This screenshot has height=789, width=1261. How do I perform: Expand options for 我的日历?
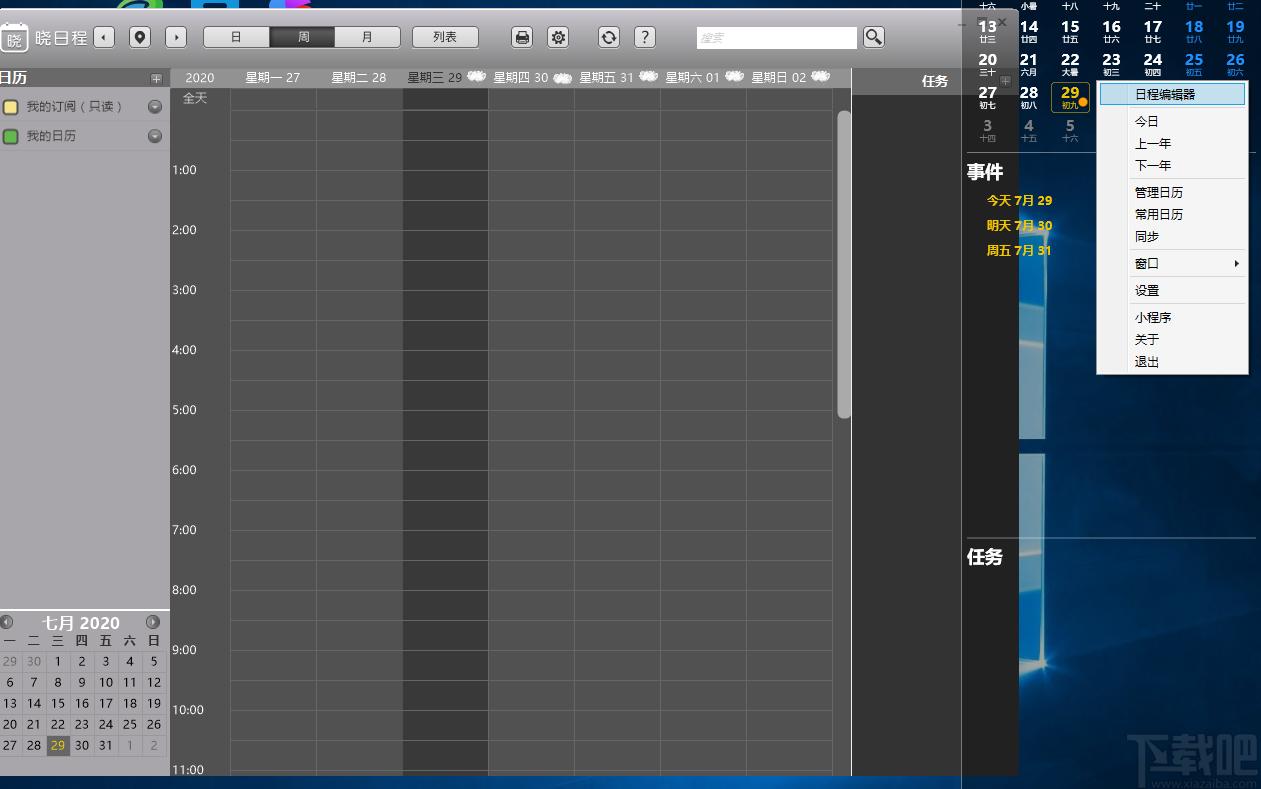(x=155, y=136)
